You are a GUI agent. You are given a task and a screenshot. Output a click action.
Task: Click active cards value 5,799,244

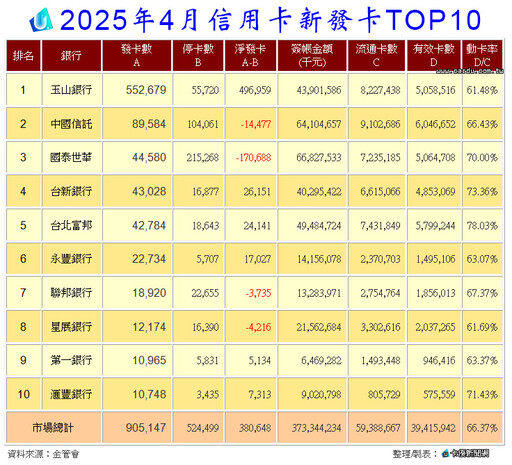point(435,226)
